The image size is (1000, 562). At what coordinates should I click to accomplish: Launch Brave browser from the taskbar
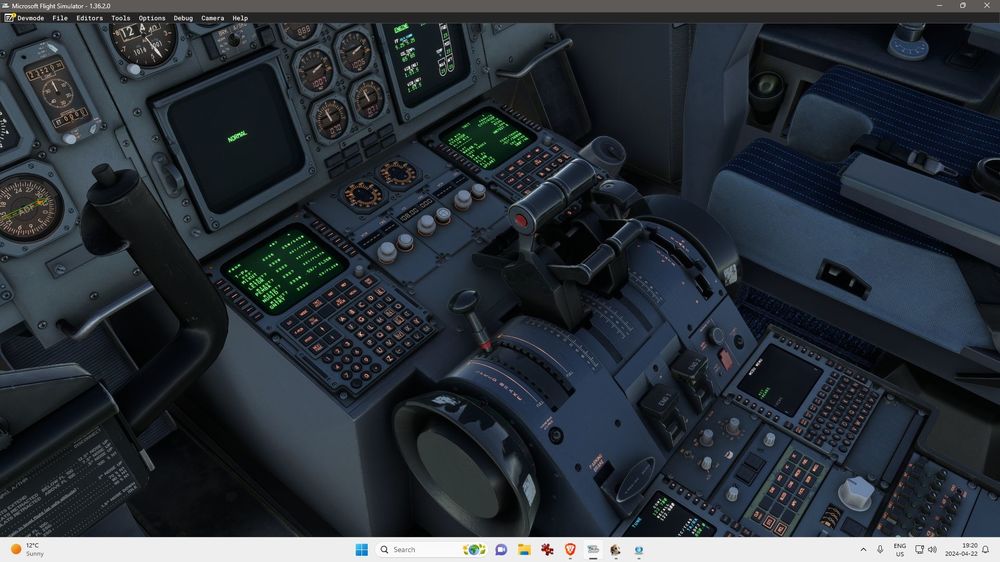(x=570, y=549)
